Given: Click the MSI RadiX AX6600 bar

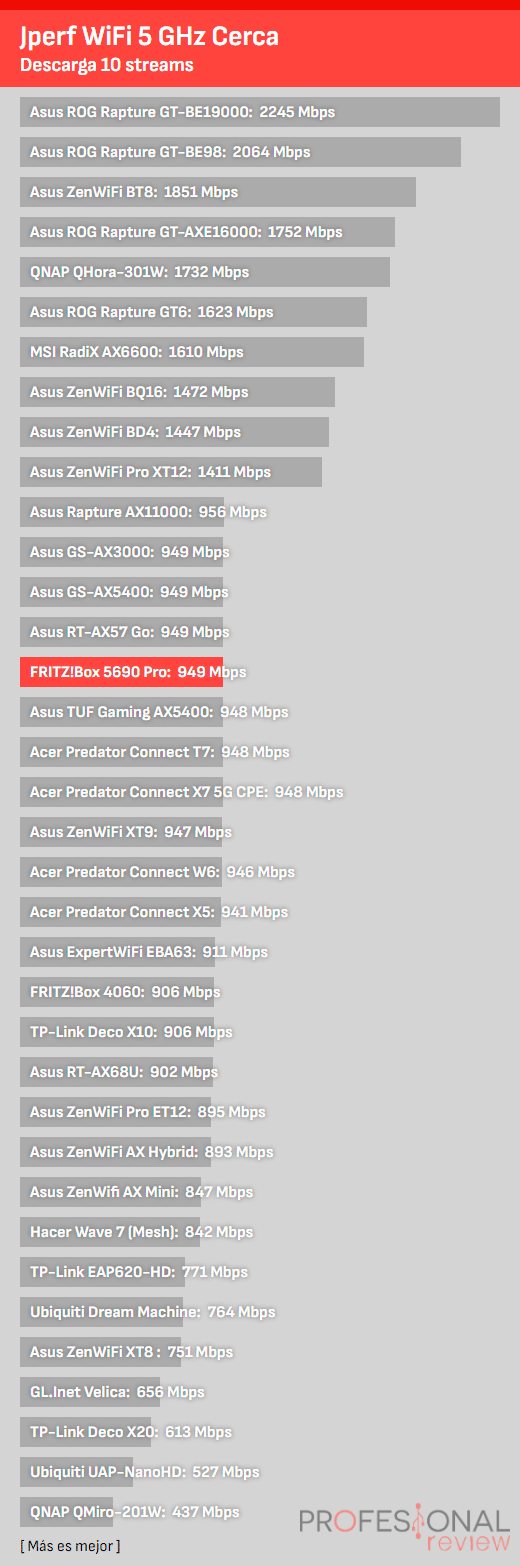Looking at the screenshot, I should click(x=192, y=352).
